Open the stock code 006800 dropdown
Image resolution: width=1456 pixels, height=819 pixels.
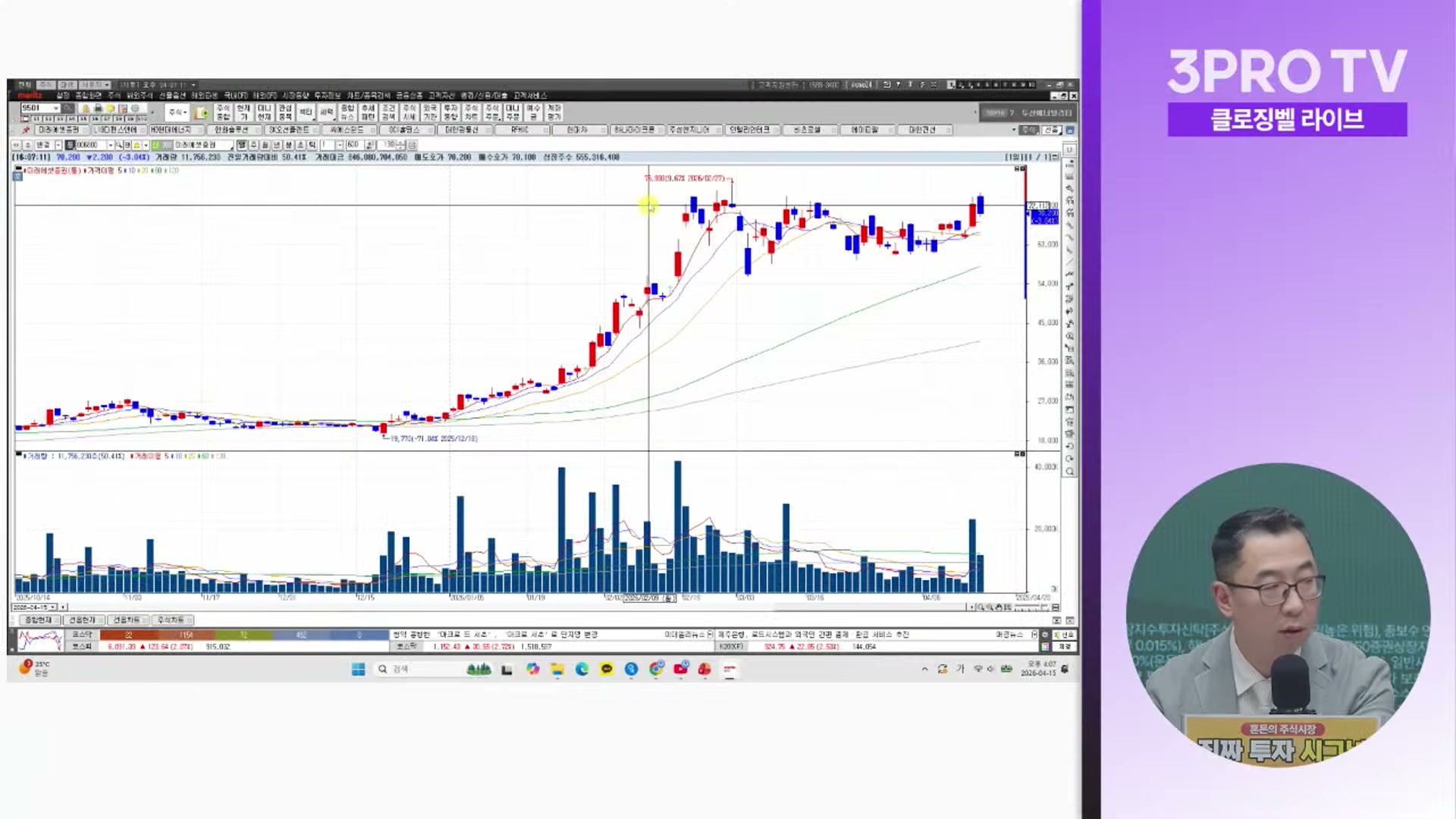(x=110, y=145)
